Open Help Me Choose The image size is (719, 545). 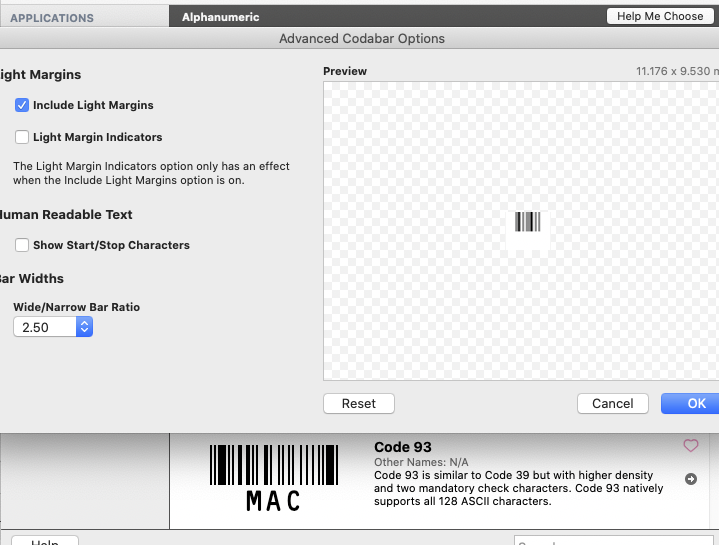(660, 16)
